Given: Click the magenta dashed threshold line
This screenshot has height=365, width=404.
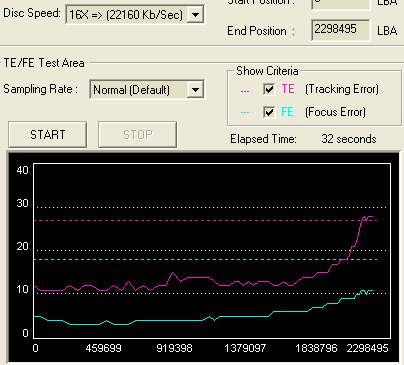Looking at the screenshot, I should point(206,221).
